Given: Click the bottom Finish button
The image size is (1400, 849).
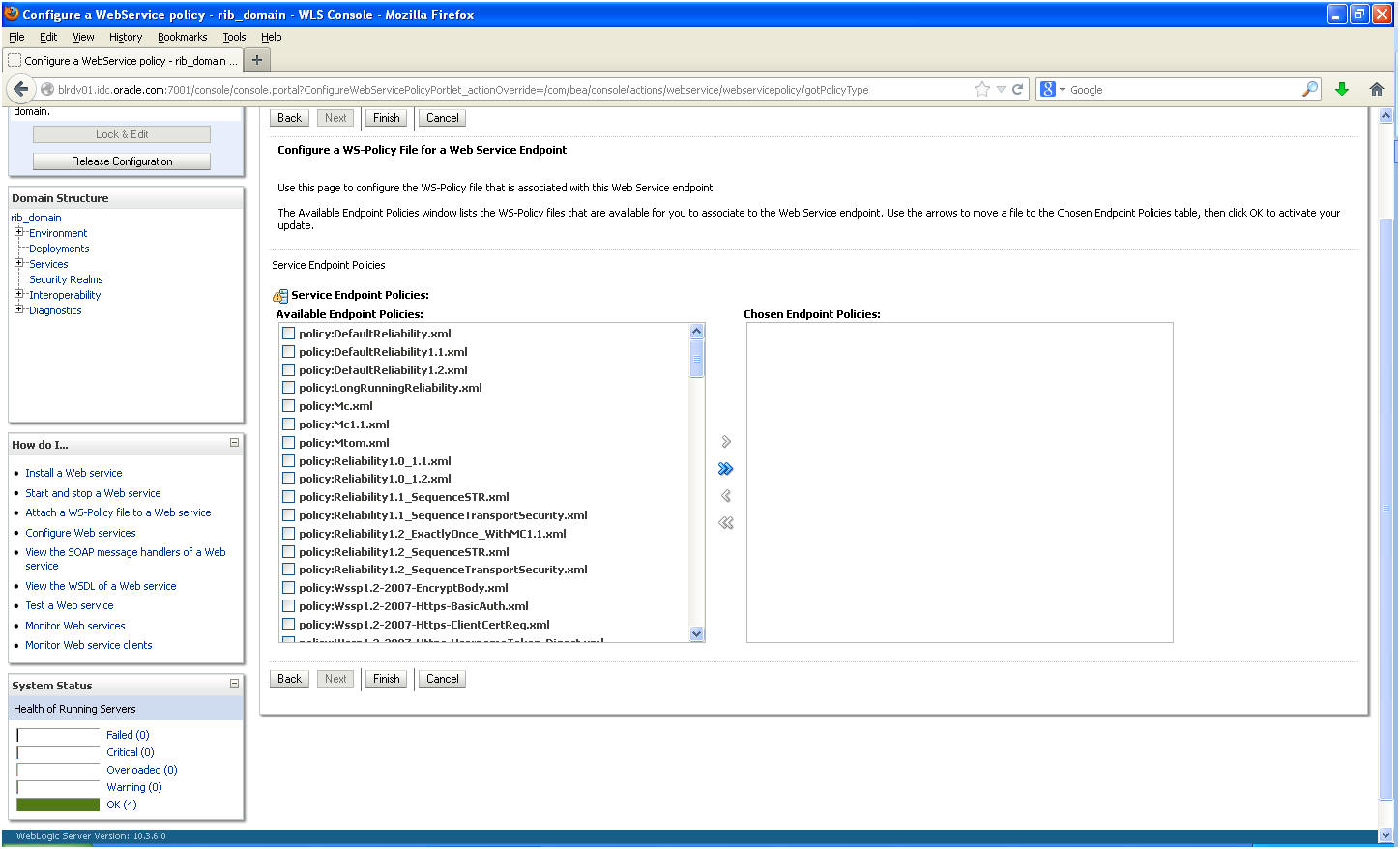Looking at the screenshot, I should tap(387, 679).
